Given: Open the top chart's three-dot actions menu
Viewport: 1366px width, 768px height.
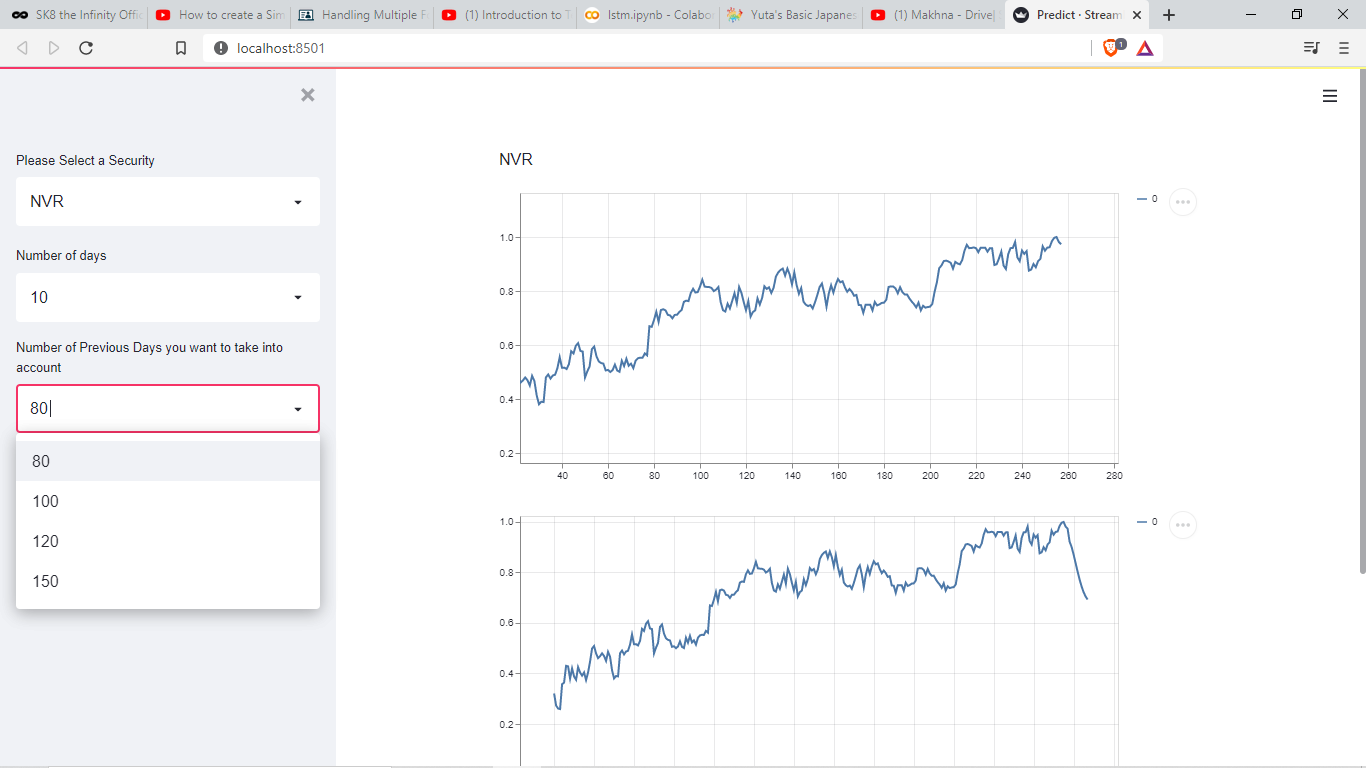Looking at the screenshot, I should pyautogui.click(x=1183, y=202).
